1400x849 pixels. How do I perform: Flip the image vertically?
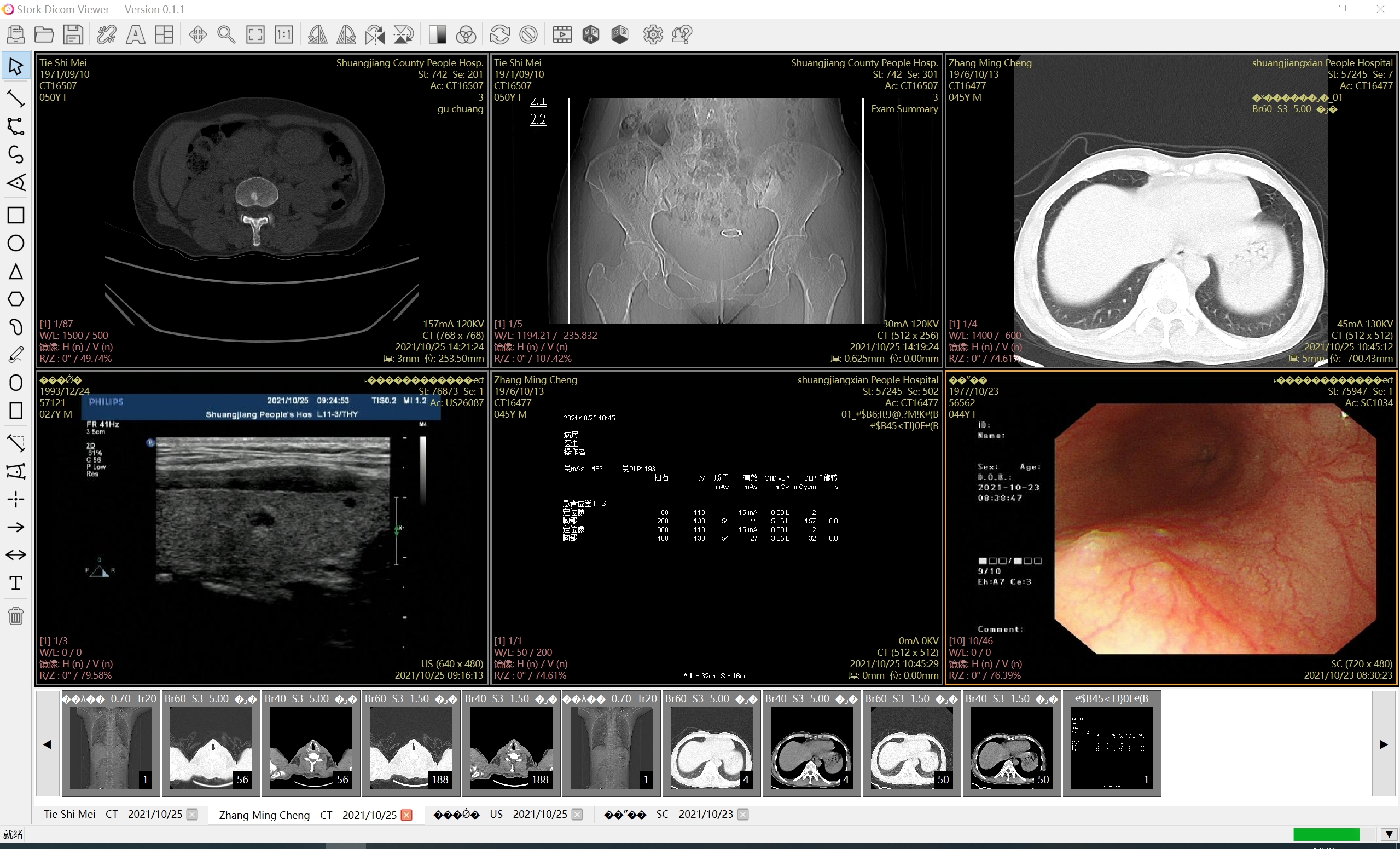pyautogui.click(x=404, y=34)
